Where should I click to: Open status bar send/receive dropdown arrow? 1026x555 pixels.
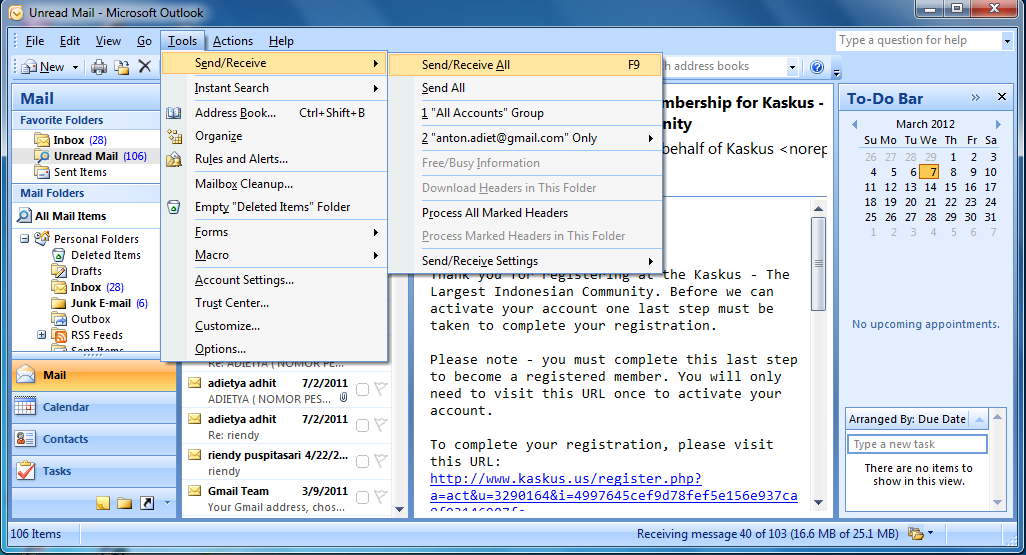point(930,533)
